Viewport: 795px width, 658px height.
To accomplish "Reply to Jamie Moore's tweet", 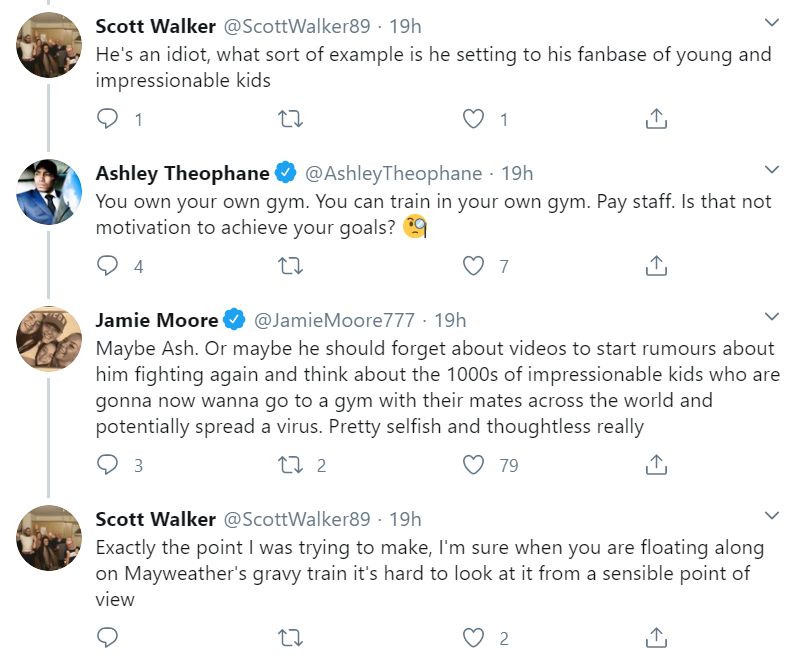I will pos(108,465).
